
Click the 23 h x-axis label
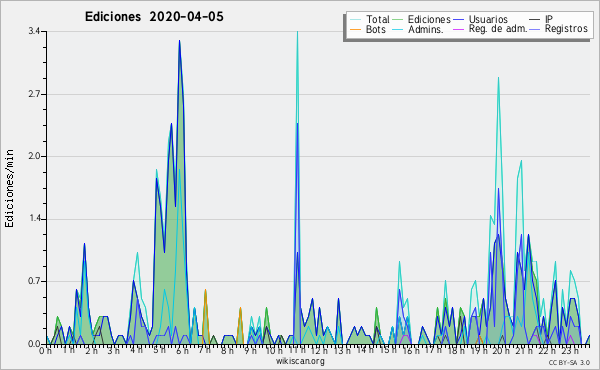click(569, 350)
